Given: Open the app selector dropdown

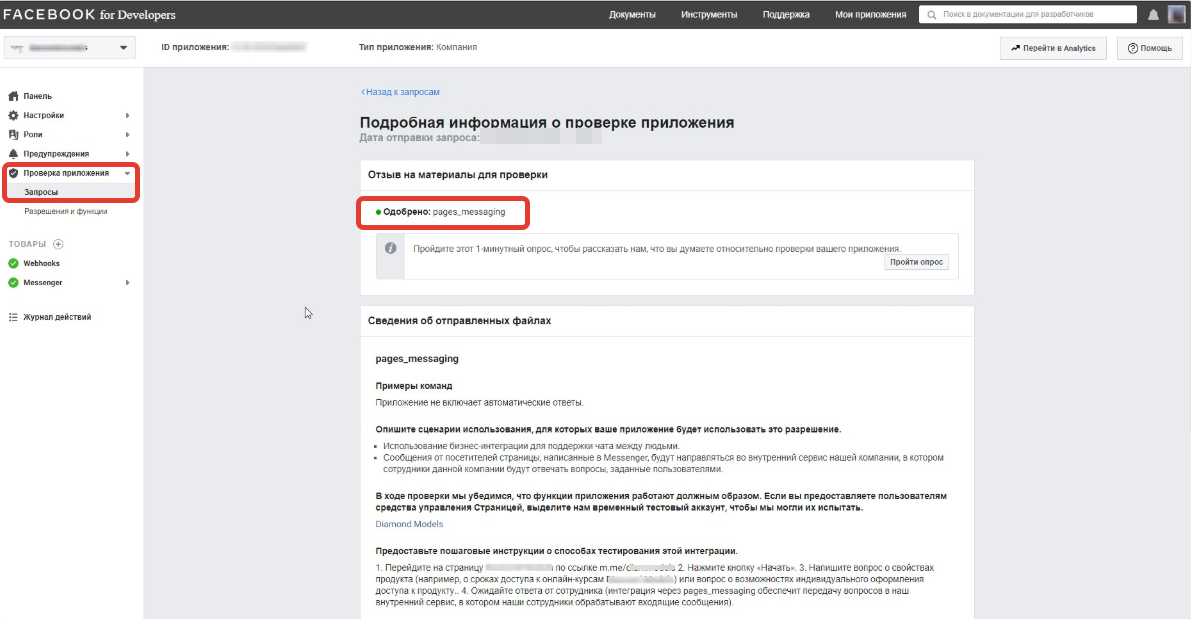Looking at the screenshot, I should click(70, 48).
